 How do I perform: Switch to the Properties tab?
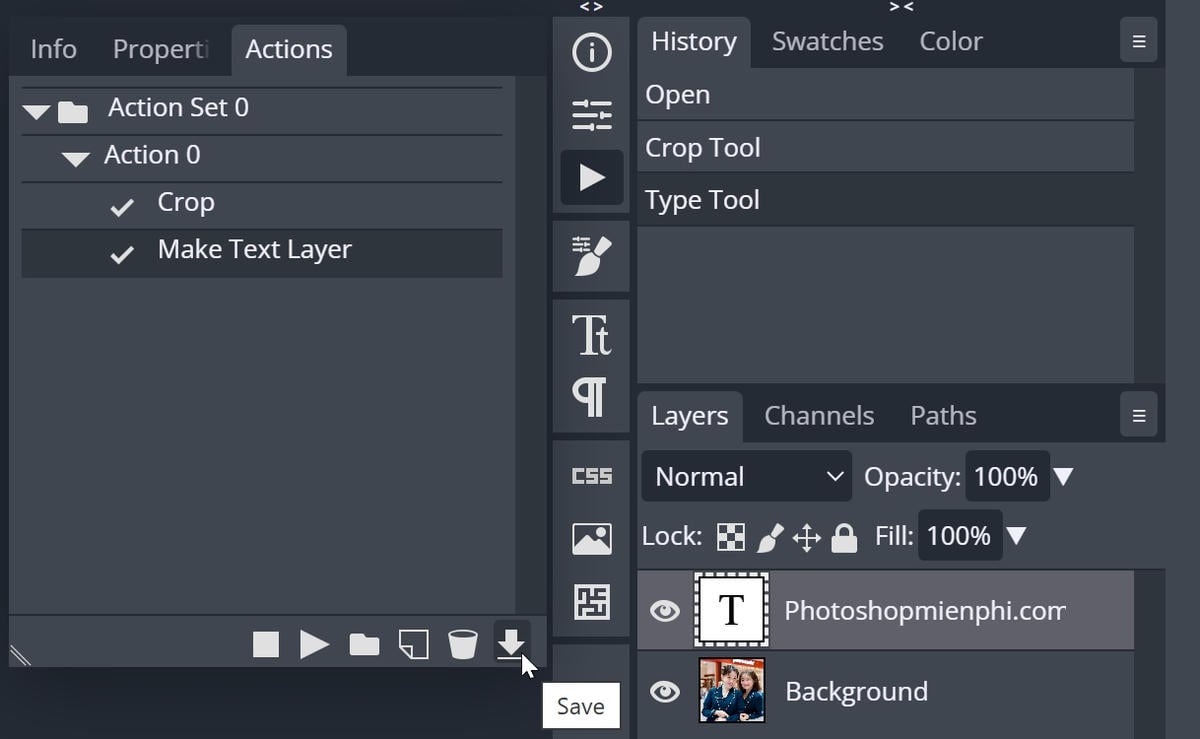161,49
